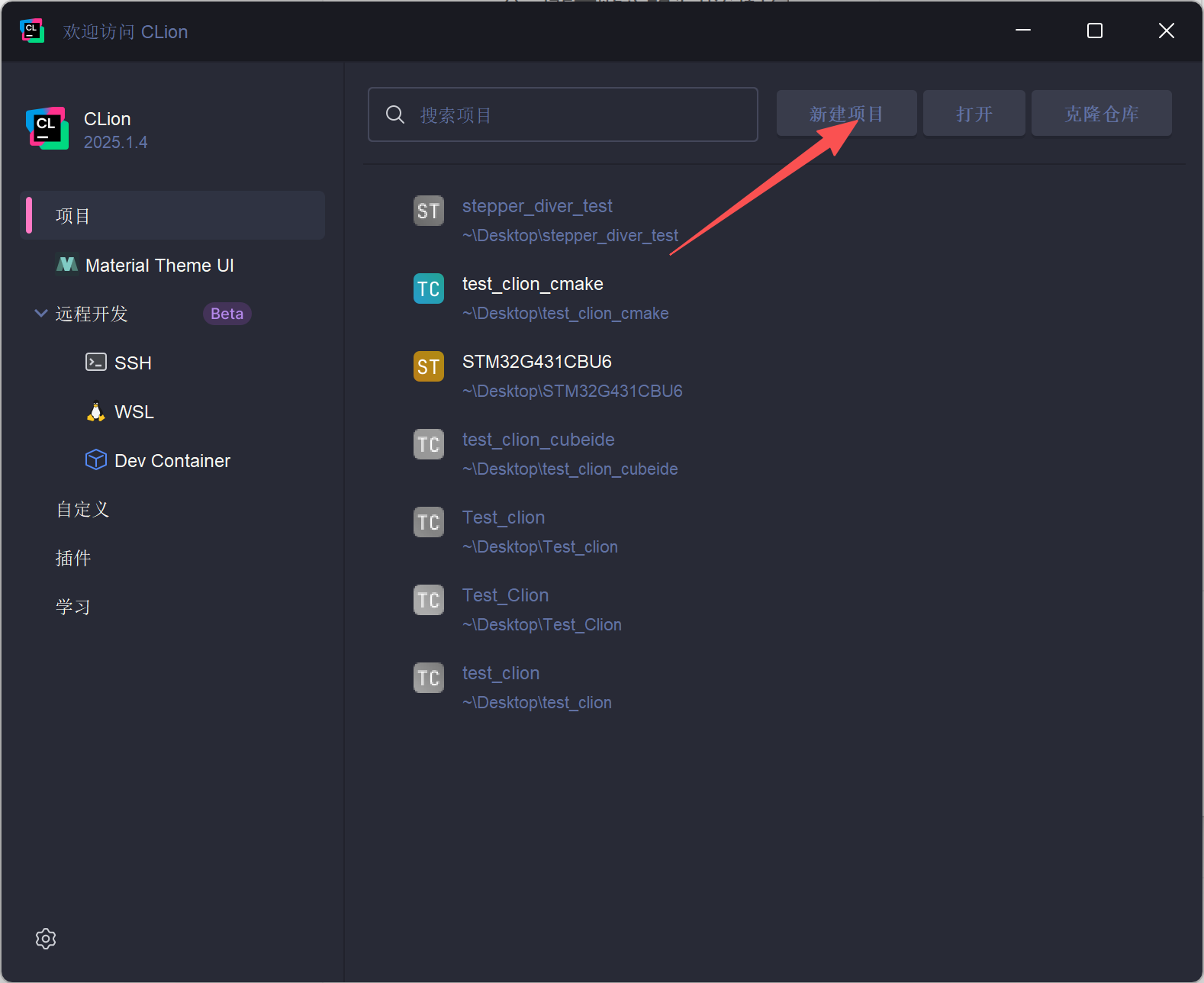The height and width of the screenshot is (983, 1204).
Task: Minimize the CLion welcome window
Action: tap(1023, 31)
